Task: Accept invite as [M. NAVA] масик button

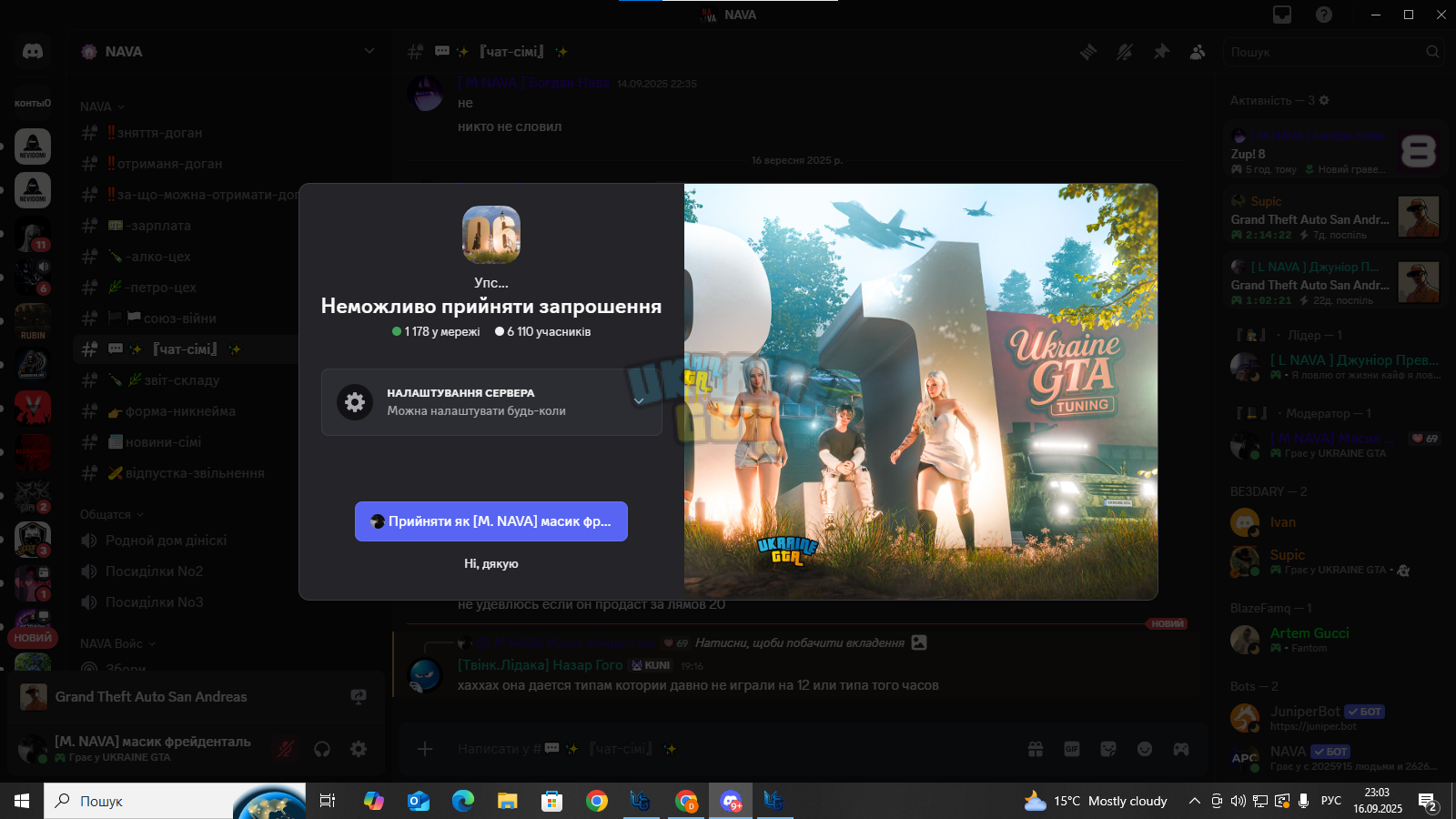Action: (491, 521)
